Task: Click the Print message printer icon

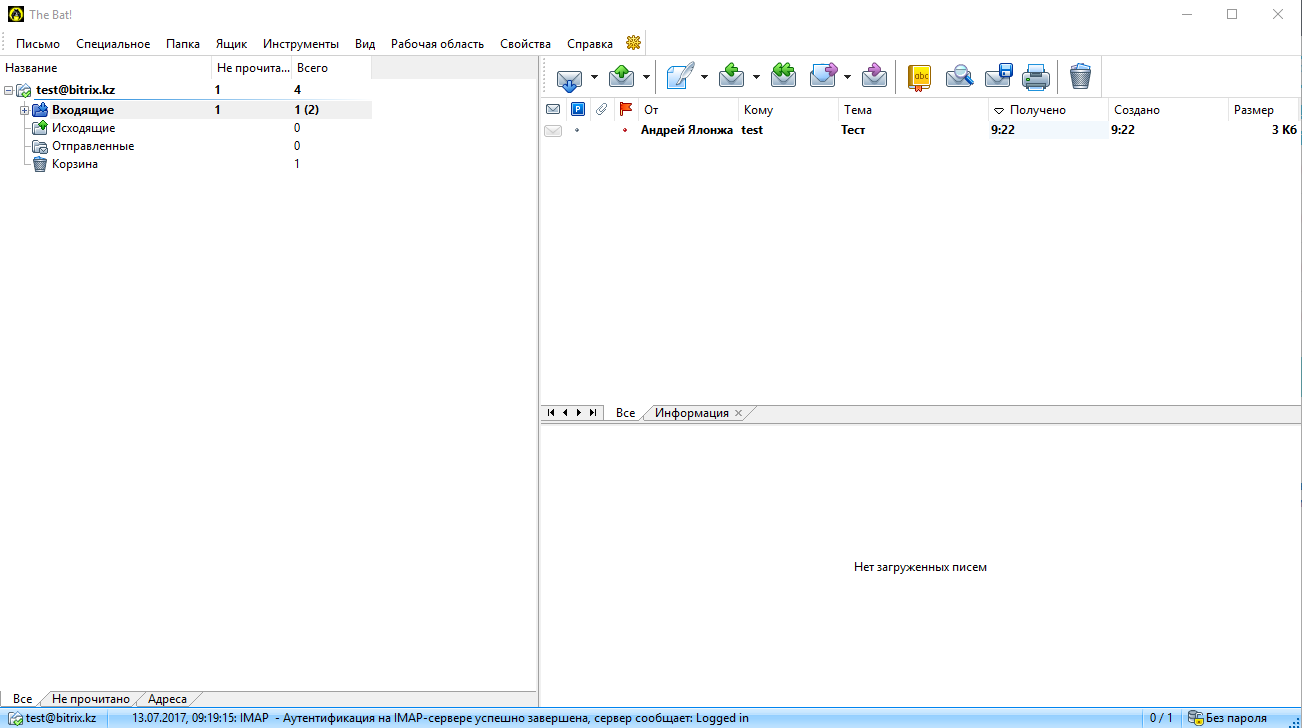Action: [x=1035, y=77]
